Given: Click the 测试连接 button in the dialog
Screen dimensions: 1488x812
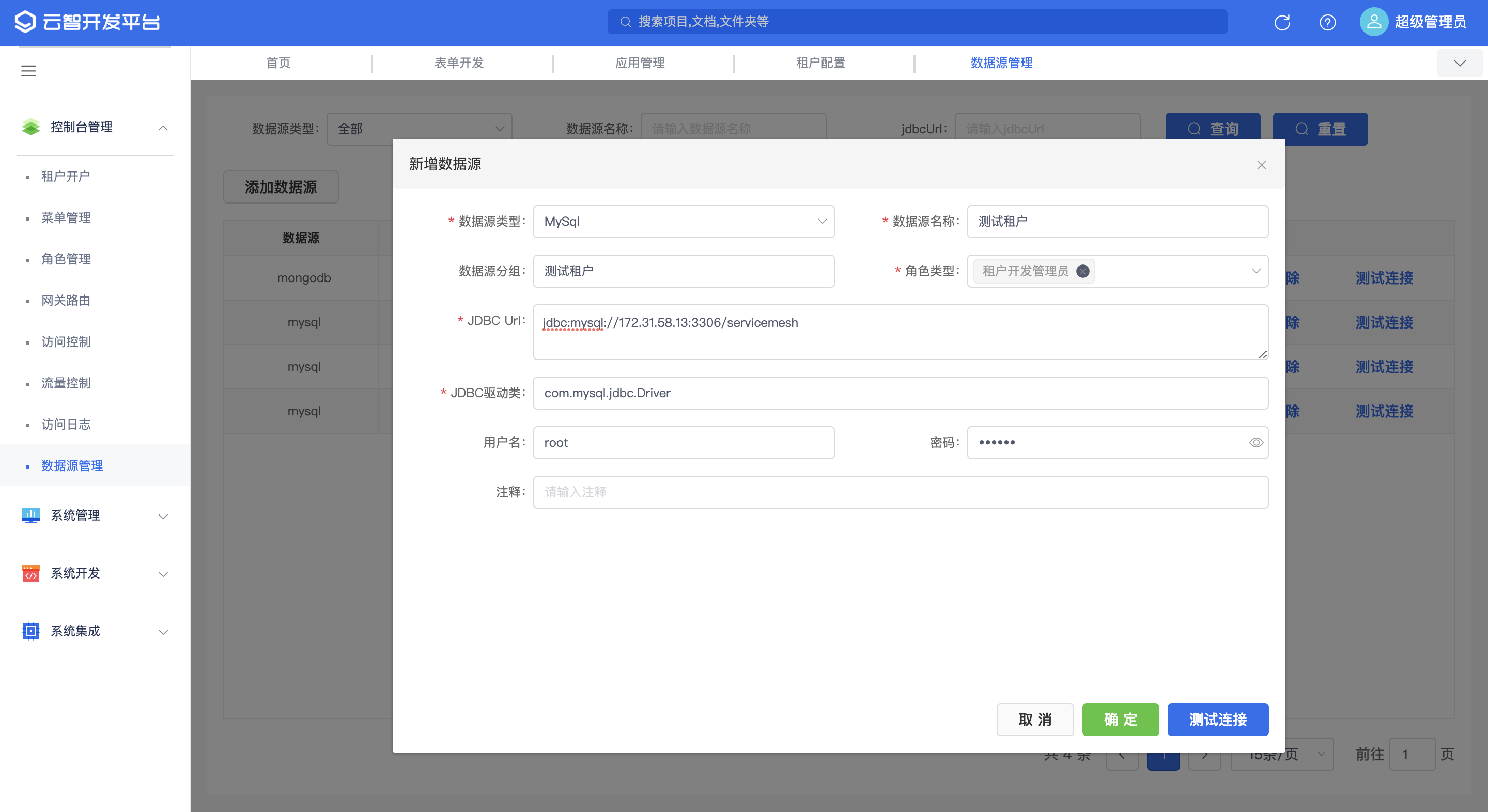Looking at the screenshot, I should (x=1218, y=720).
